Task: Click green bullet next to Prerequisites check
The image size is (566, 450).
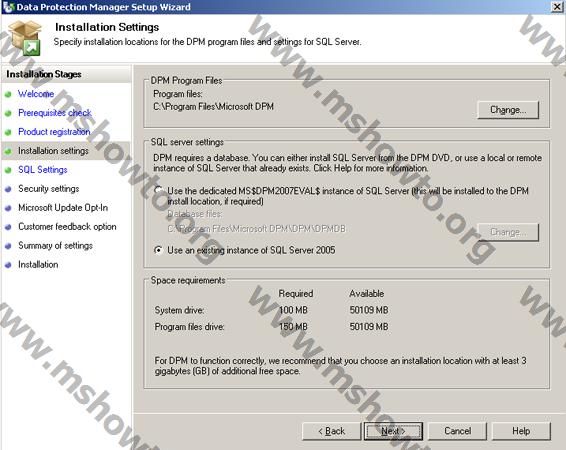Action: pos(8,113)
